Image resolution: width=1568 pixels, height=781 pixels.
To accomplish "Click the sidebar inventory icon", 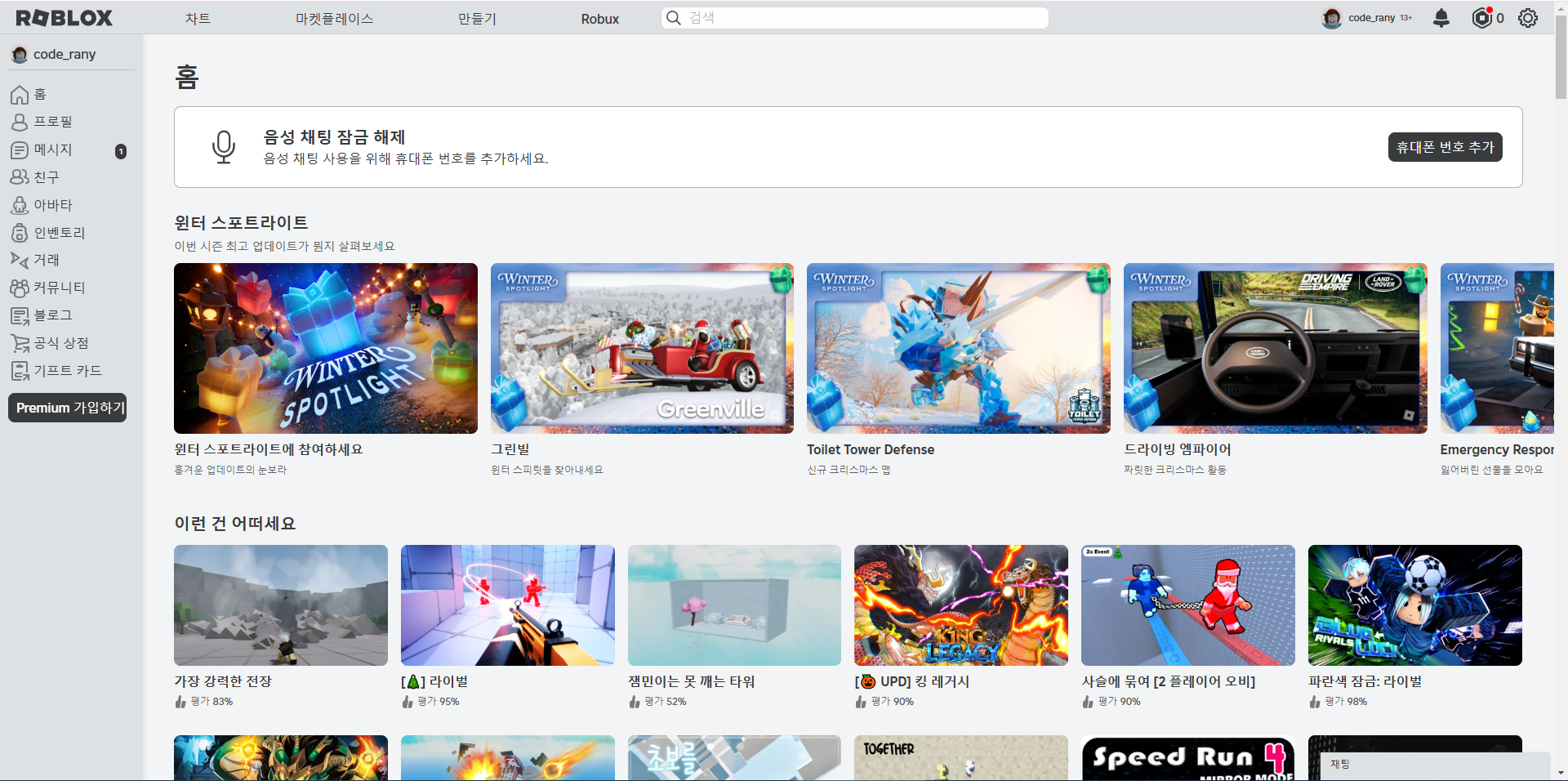I will 20,233.
